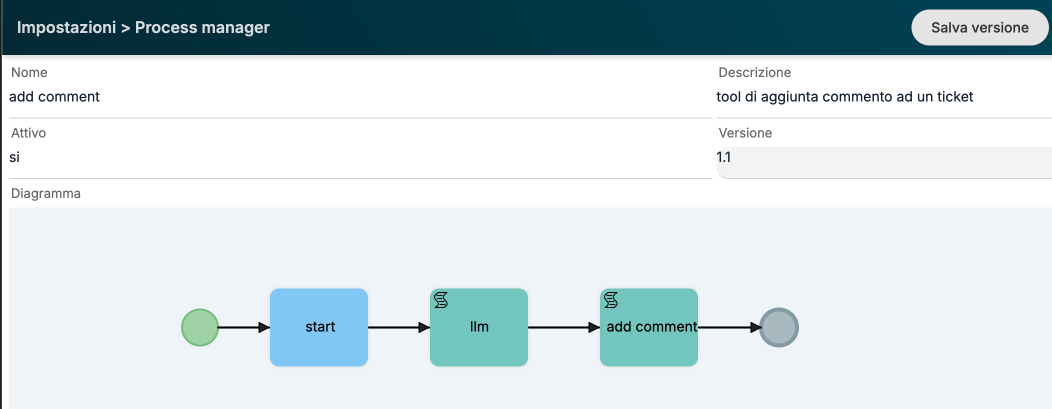Click the Versione field showing 1.1
Screen dimensions: 1052x409
884,162
